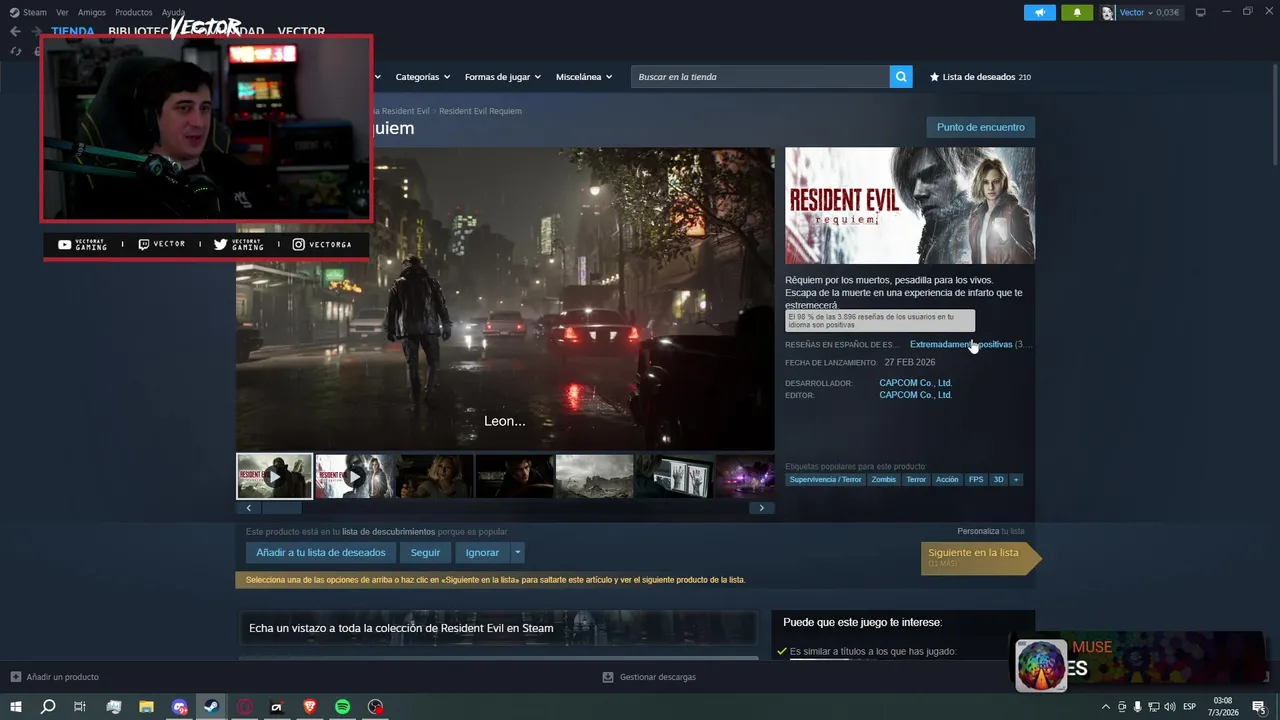The height and width of the screenshot is (720, 1280).
Task: Click the Resident Evil Requiem breadcrumb
Action: tap(480, 111)
